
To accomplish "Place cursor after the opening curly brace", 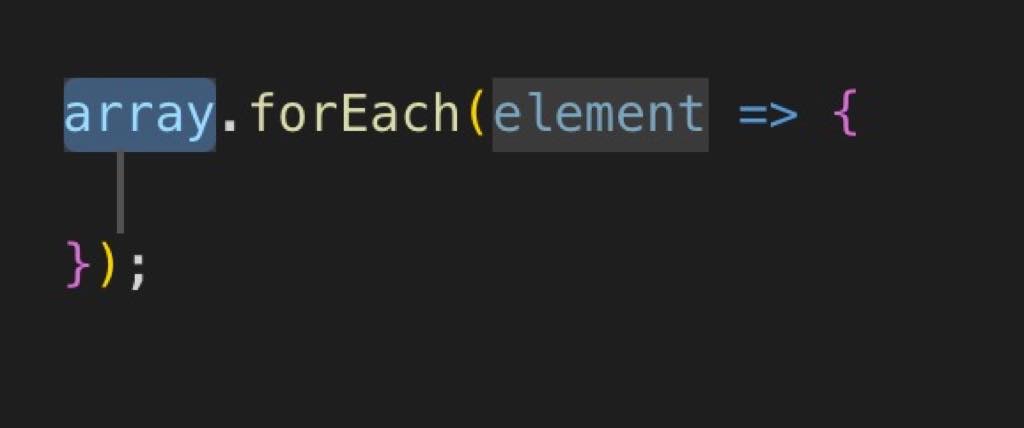I will pyautogui.click(x=859, y=115).
